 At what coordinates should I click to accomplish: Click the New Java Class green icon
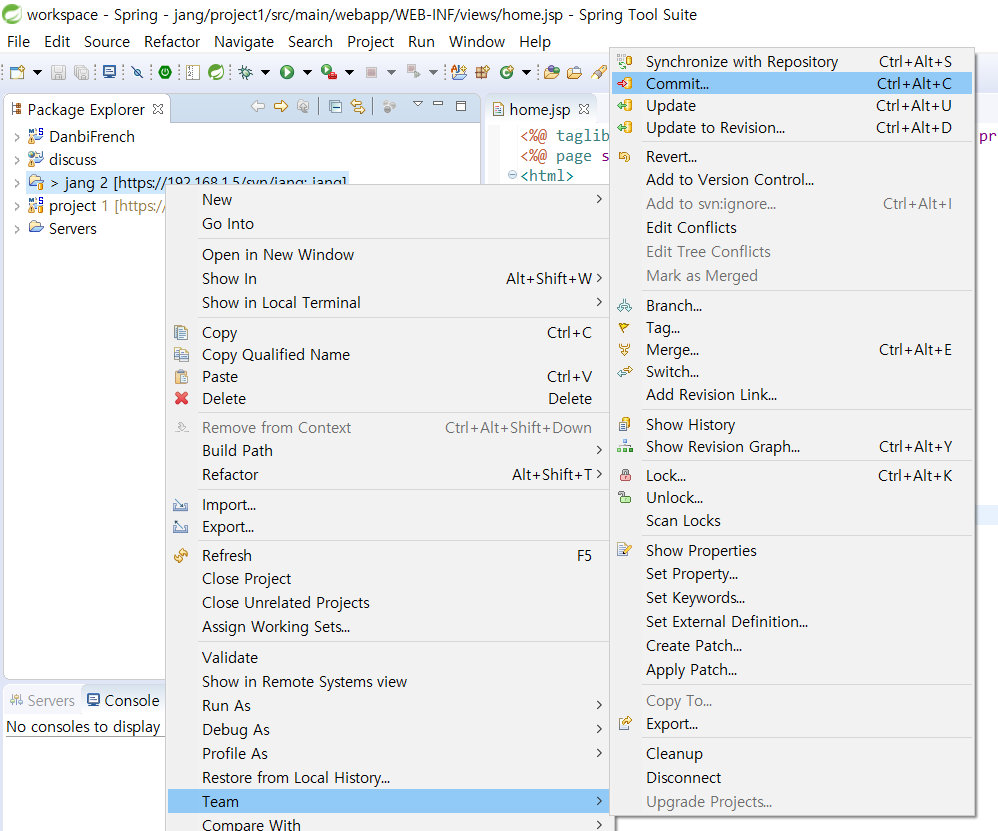coord(507,72)
